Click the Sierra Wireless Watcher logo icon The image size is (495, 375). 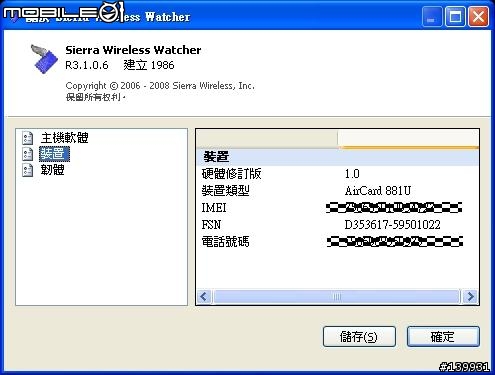(44, 59)
